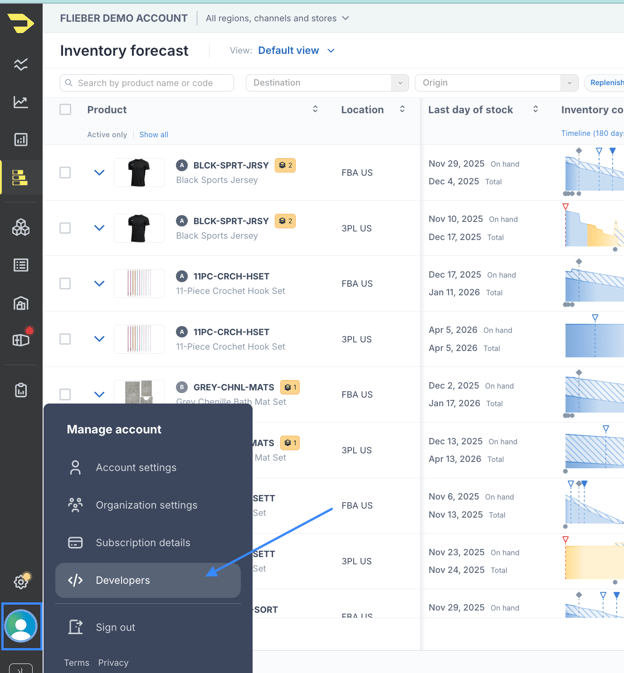Screen dimensions: 624x673
Task: Check the first BLCK-SPRT-JRSY FBA US row
Action: pyautogui.click(x=65, y=173)
